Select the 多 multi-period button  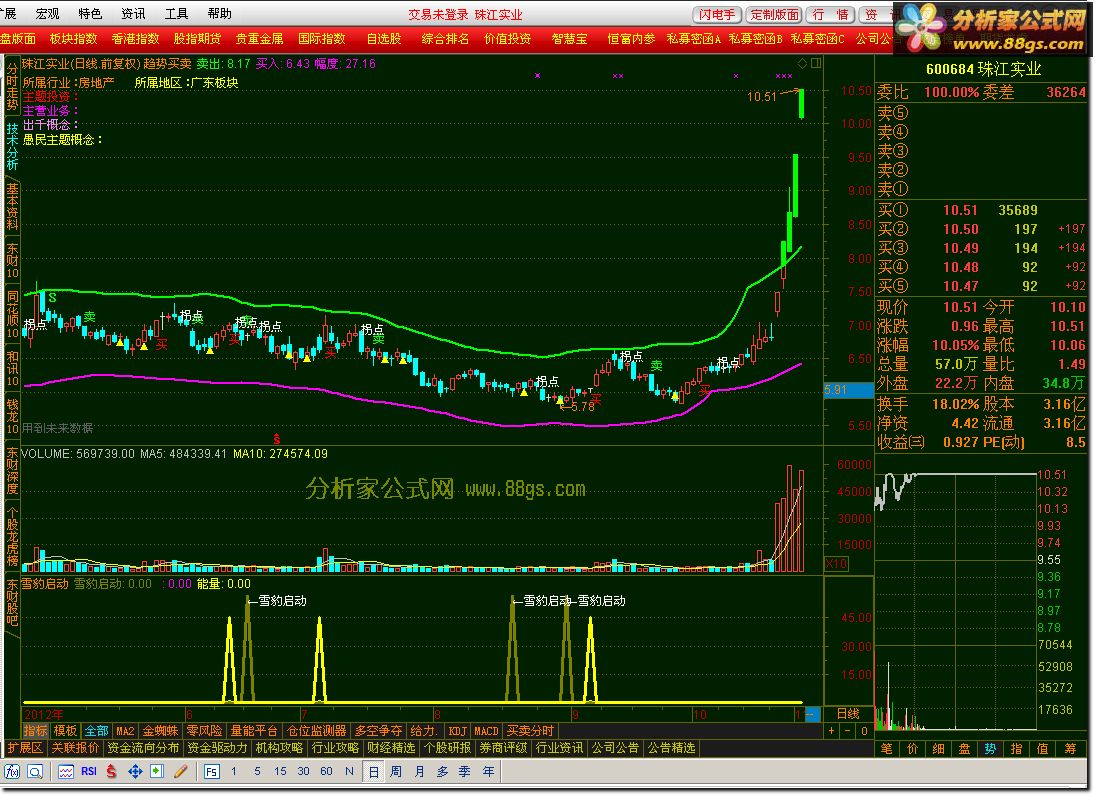(442, 771)
